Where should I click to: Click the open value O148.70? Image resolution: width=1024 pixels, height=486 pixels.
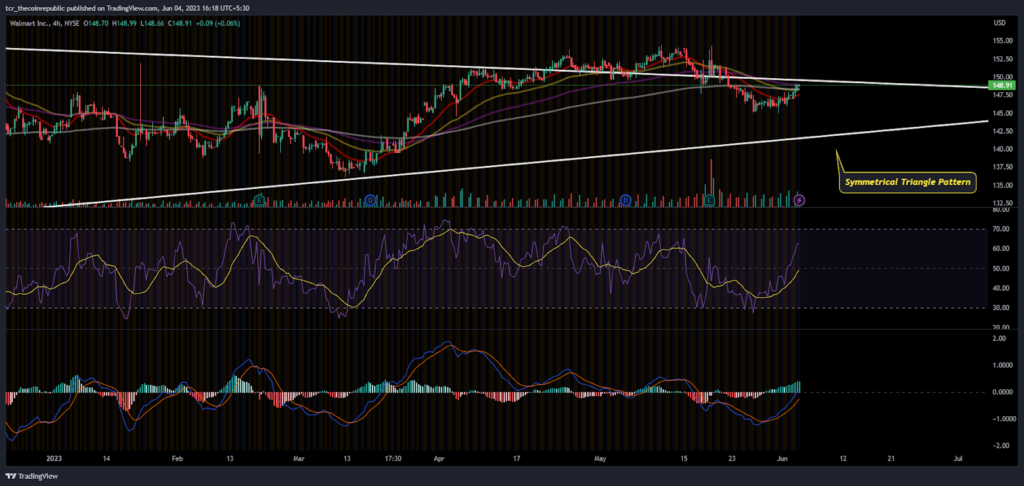pos(98,23)
